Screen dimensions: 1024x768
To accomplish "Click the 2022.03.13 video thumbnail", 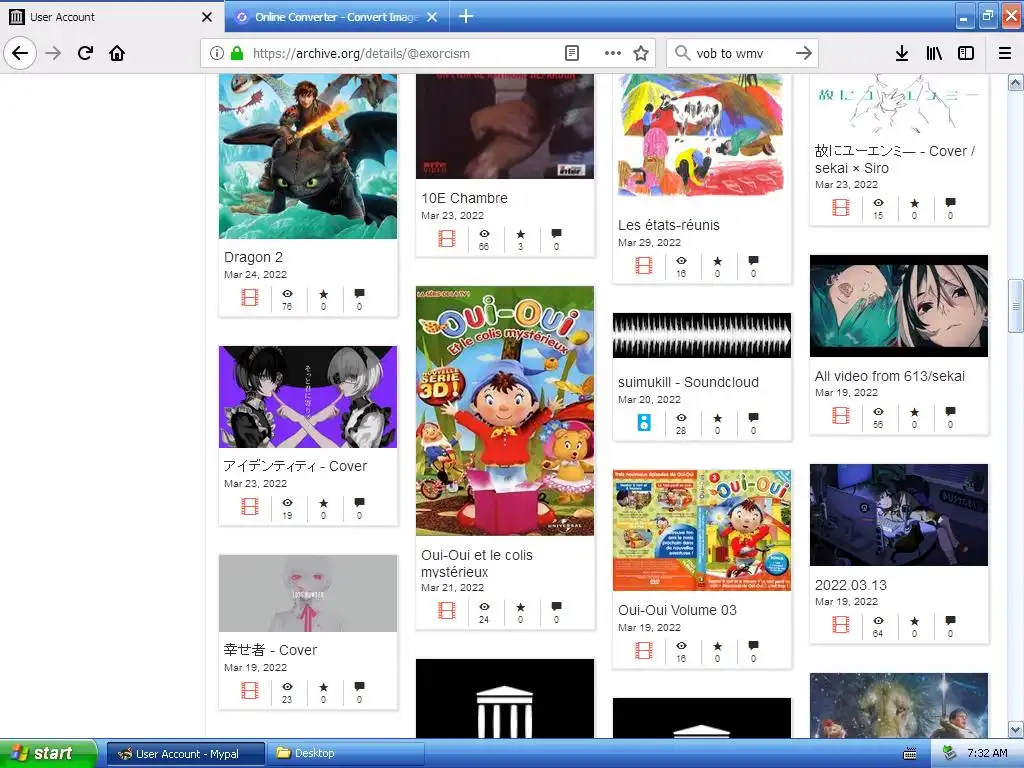I will [x=899, y=515].
